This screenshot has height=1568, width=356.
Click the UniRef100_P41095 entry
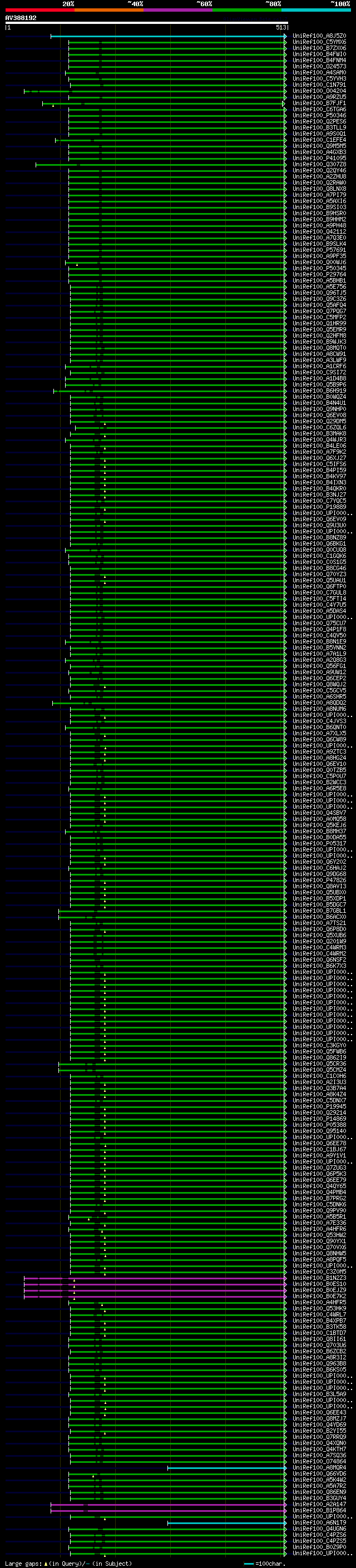click(319, 159)
